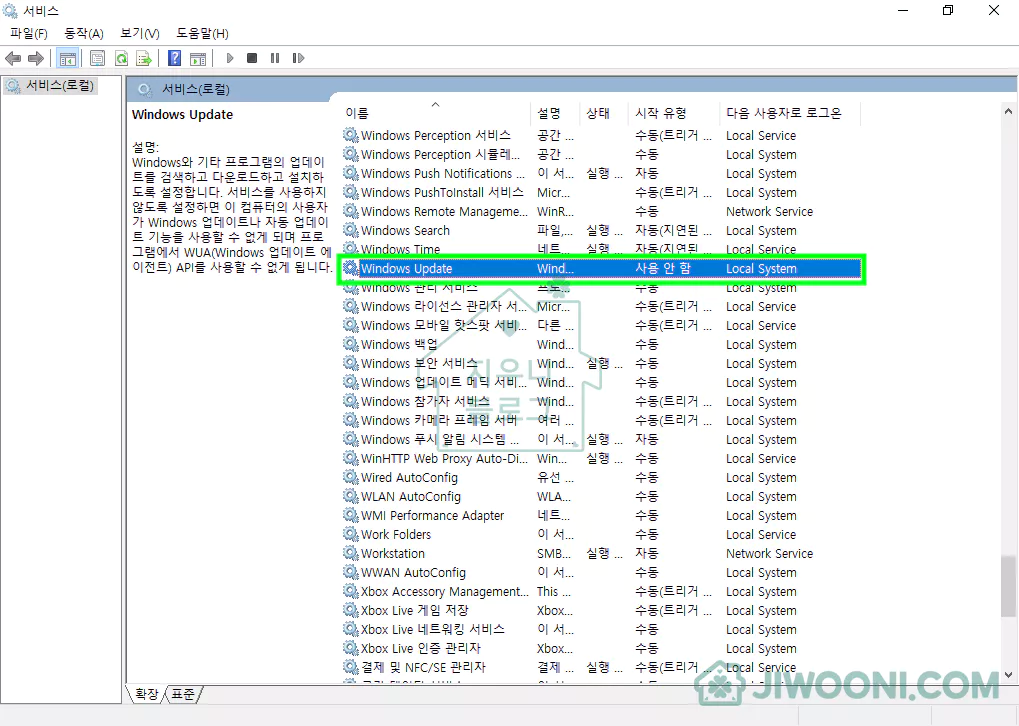The image size is (1019, 726).
Task: Click the vertical scrollbar thumb
Action: [x=1008, y=586]
